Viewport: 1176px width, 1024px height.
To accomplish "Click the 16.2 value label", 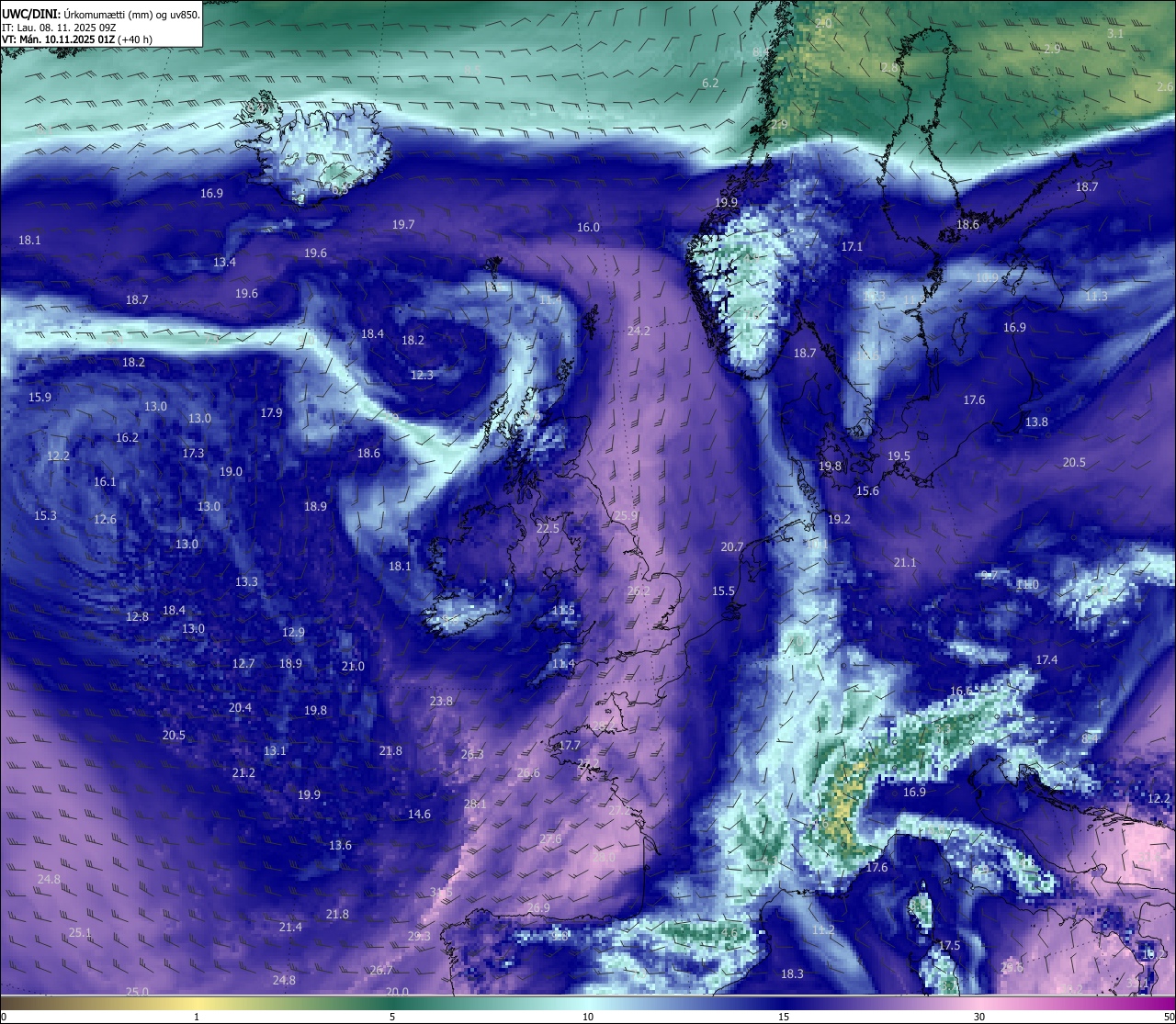I will click(127, 437).
